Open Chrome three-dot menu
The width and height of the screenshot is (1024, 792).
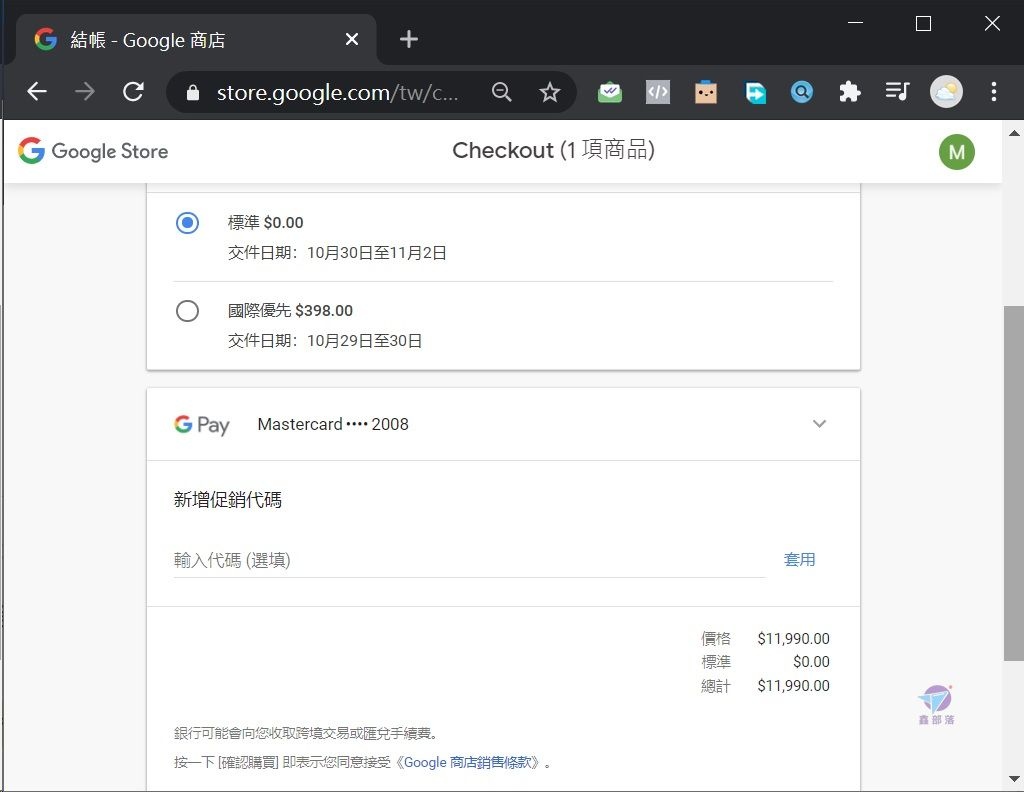tap(994, 91)
